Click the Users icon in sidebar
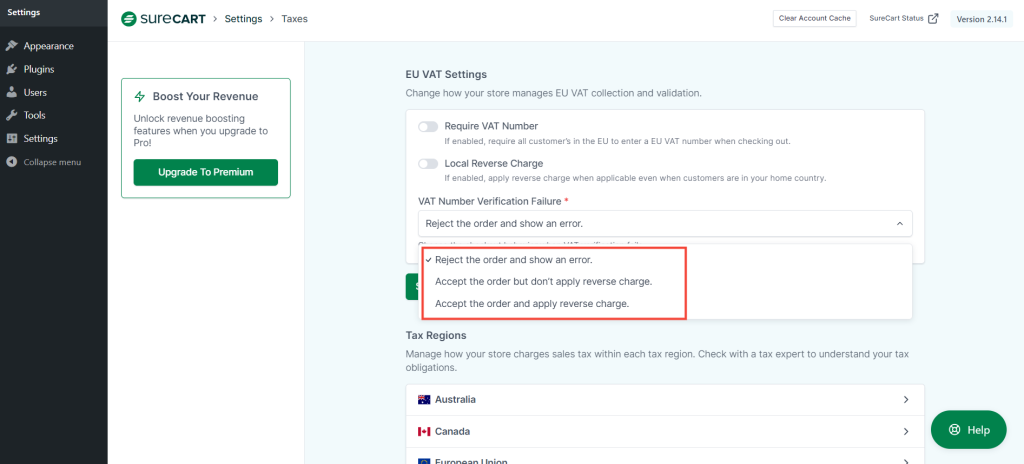 tap(12, 92)
